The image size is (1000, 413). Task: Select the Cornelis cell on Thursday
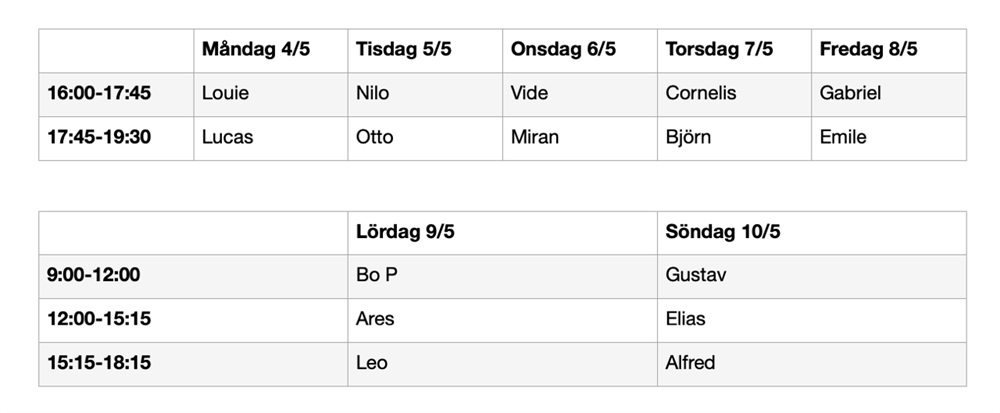700,94
